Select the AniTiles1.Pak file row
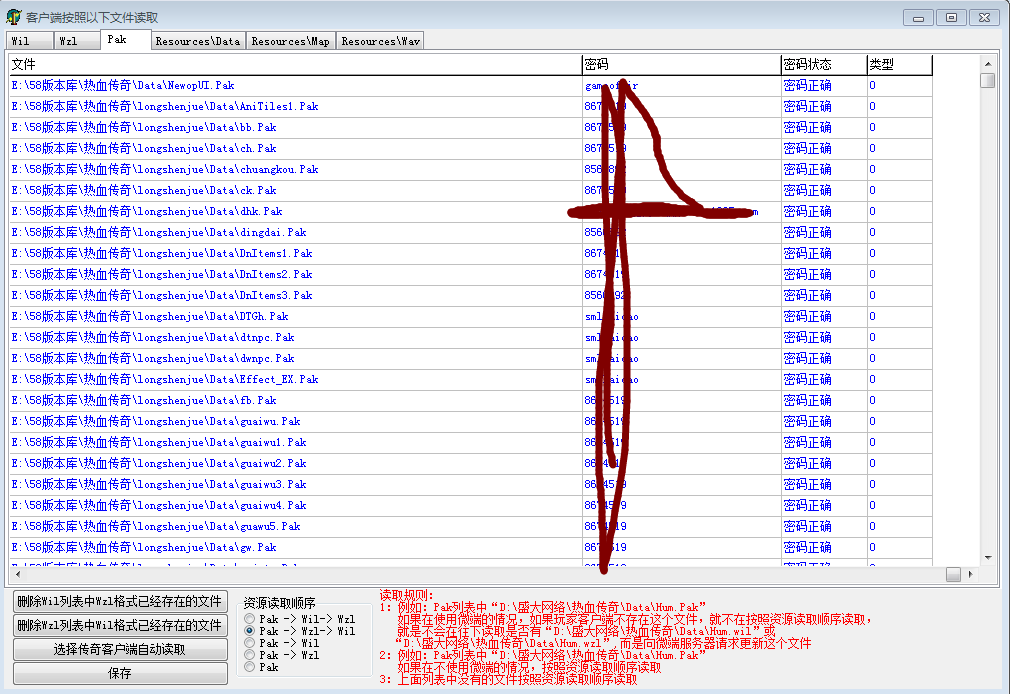Screen dimensions: 1010x694 (471, 106)
